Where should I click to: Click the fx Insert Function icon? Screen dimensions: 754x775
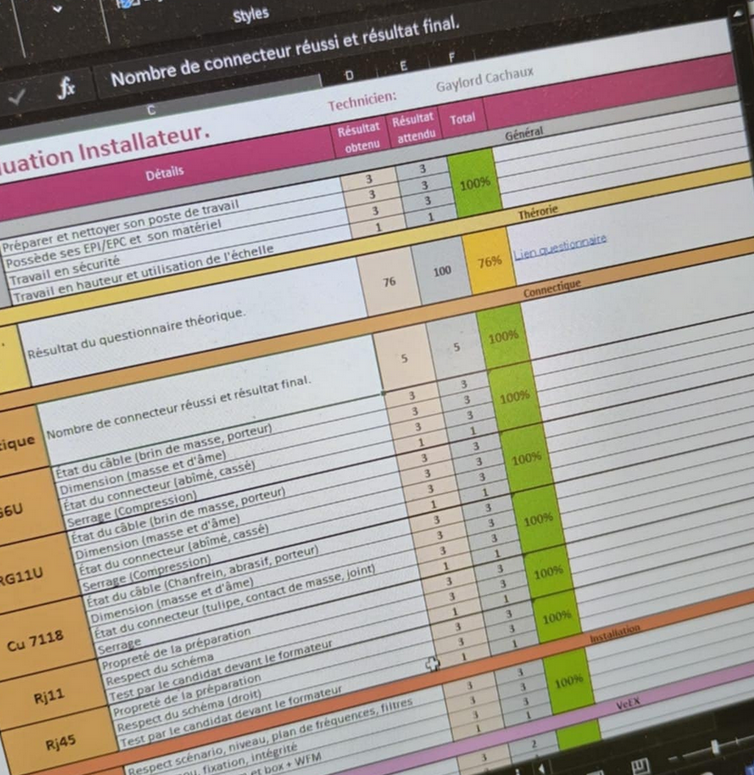pyautogui.click(x=66, y=88)
